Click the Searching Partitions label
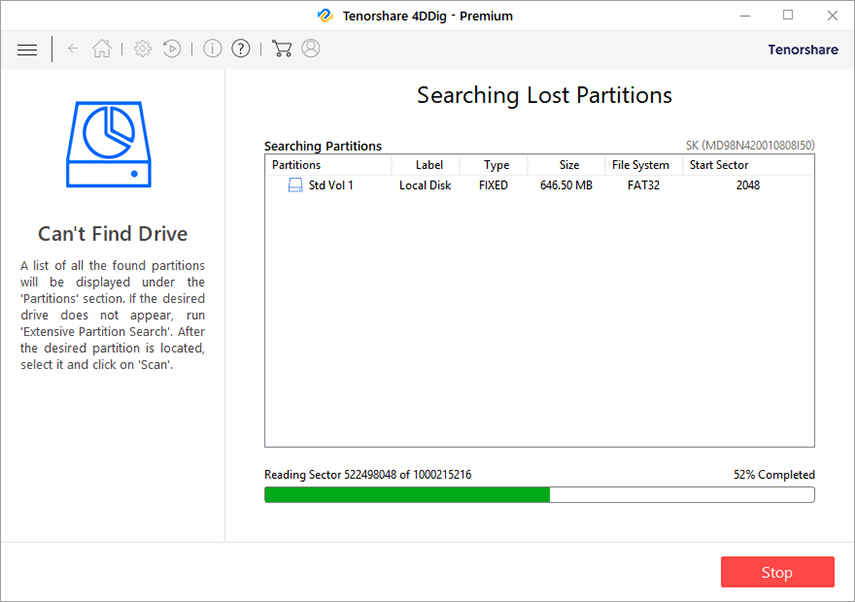 click(x=323, y=146)
